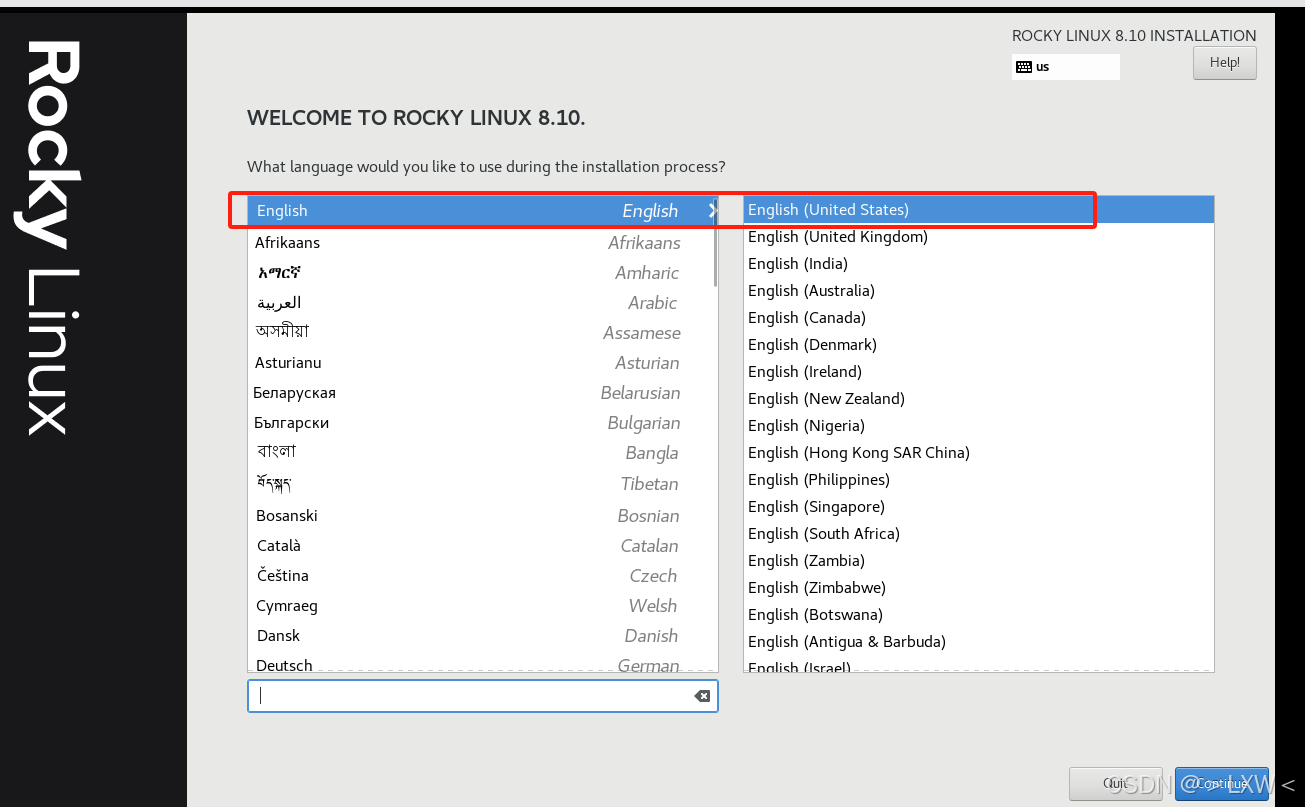Select Asturianu language row
This screenshot has width=1305, height=807.
(482, 363)
